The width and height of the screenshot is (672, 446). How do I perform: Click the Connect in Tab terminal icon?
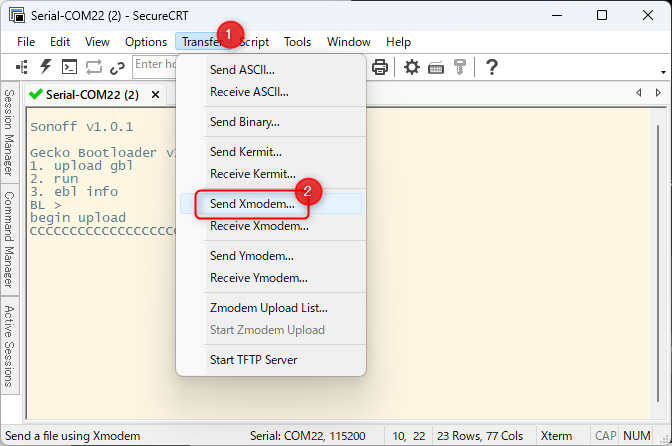(69, 67)
